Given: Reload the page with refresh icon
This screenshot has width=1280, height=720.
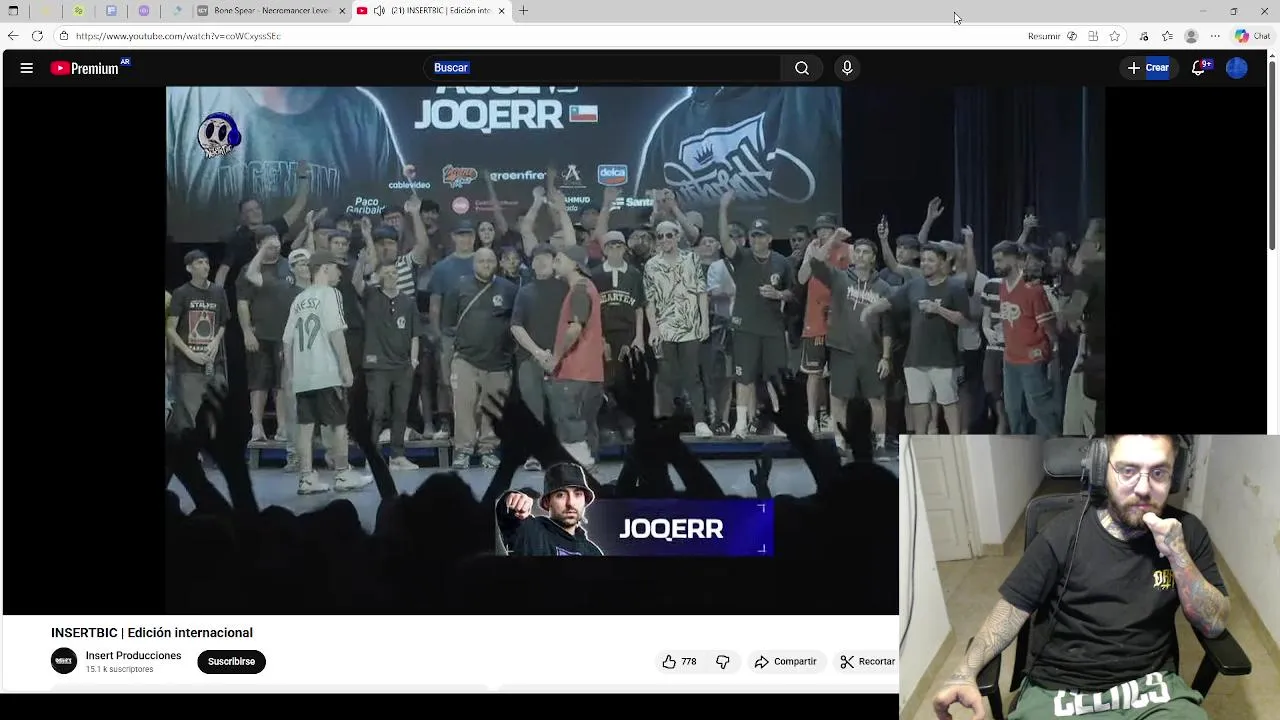Looking at the screenshot, I should point(37,36).
